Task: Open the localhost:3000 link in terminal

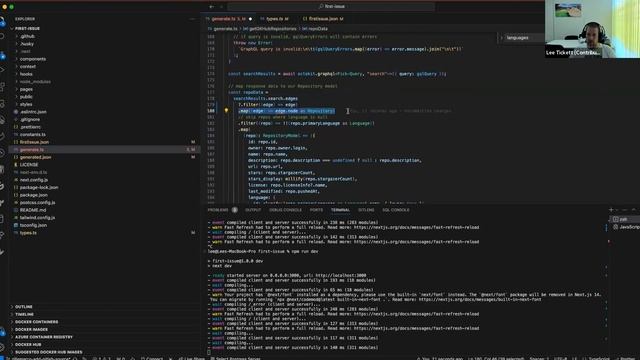Action: point(341,276)
